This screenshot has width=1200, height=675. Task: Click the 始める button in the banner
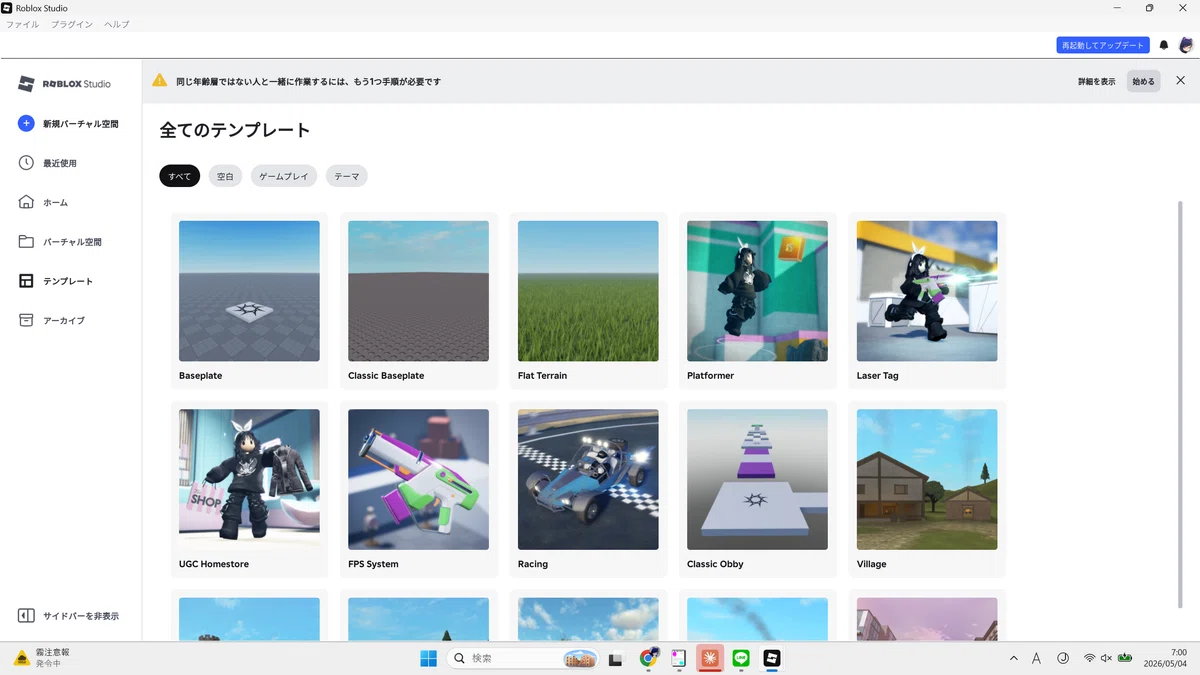pyautogui.click(x=1143, y=81)
